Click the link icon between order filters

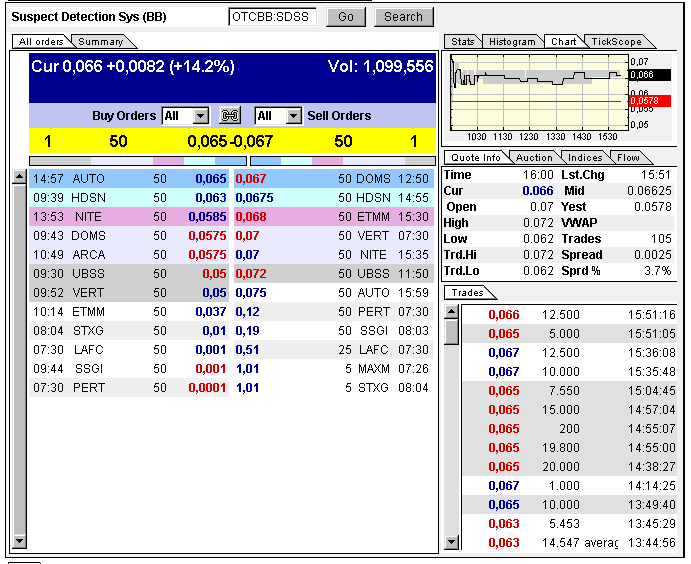point(230,116)
